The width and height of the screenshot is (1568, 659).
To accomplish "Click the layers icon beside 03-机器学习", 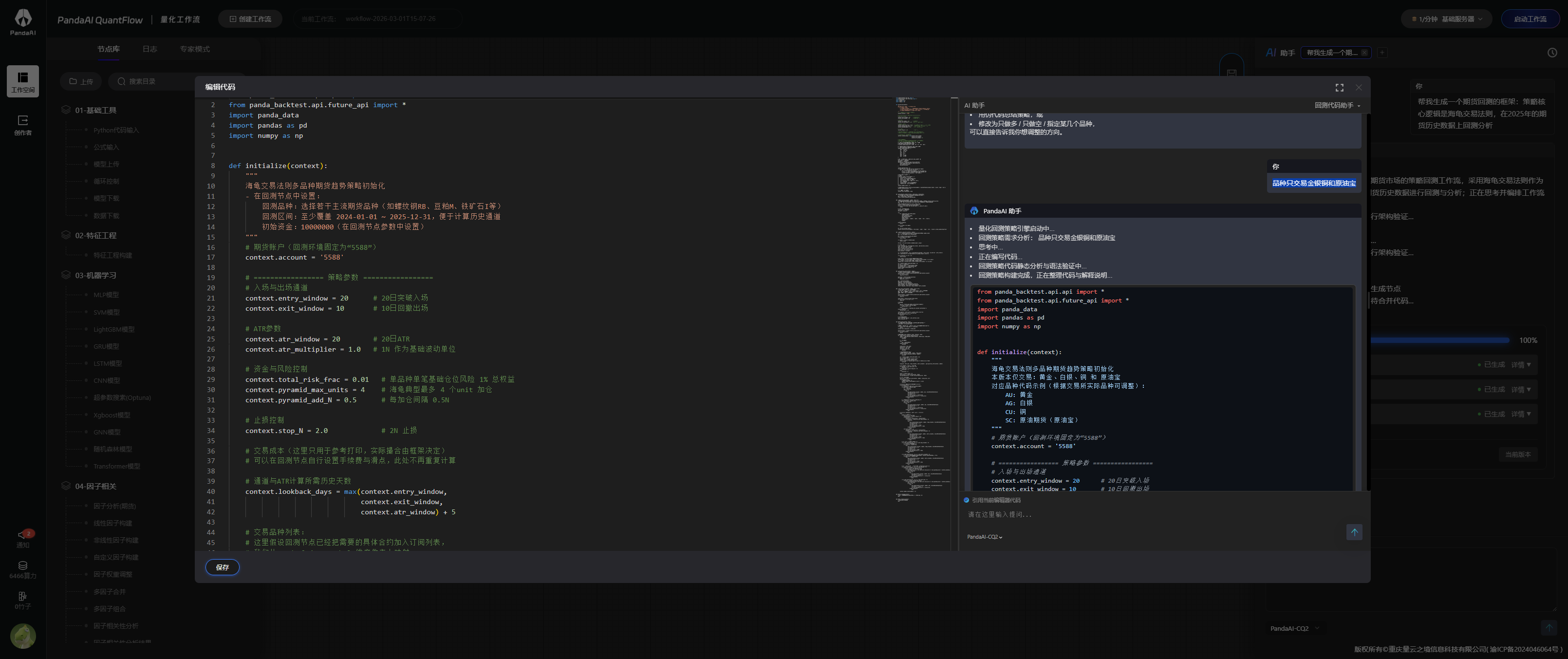I will [x=66, y=275].
